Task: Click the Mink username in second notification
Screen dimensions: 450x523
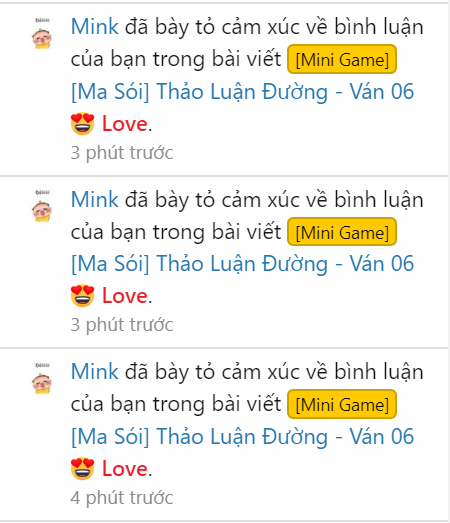Action: click(95, 199)
